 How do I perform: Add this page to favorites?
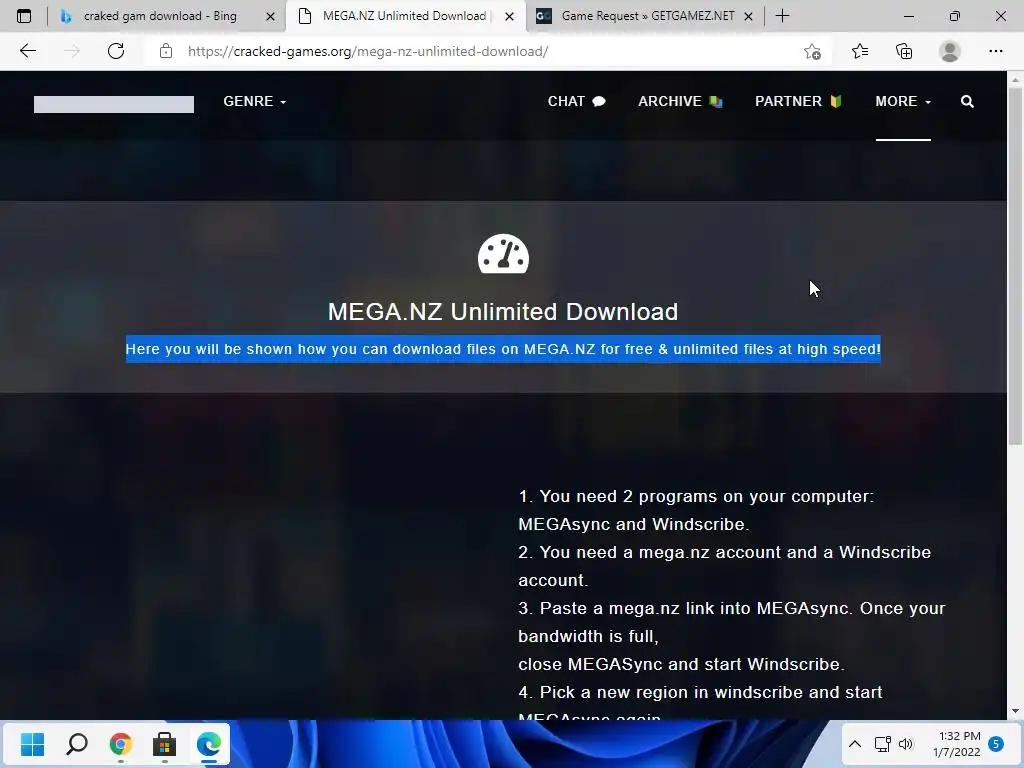pyautogui.click(x=812, y=51)
